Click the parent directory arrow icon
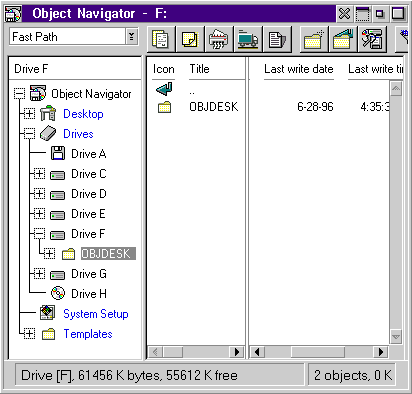This screenshot has width=412, height=394. tap(164, 89)
